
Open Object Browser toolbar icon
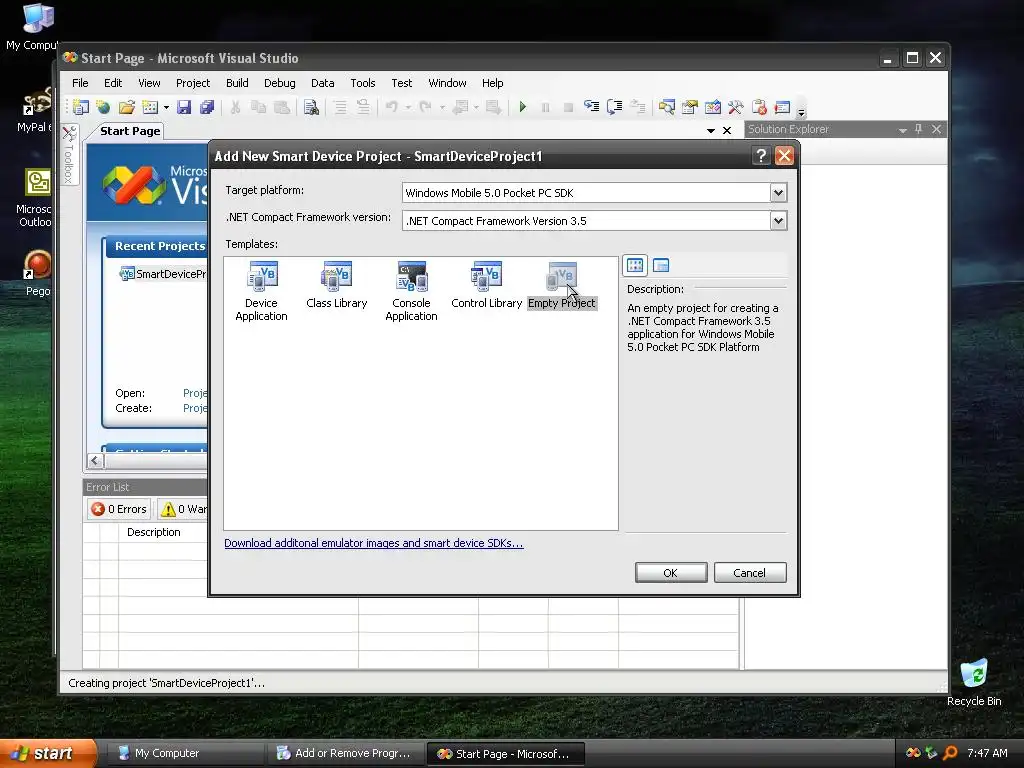pos(713,107)
